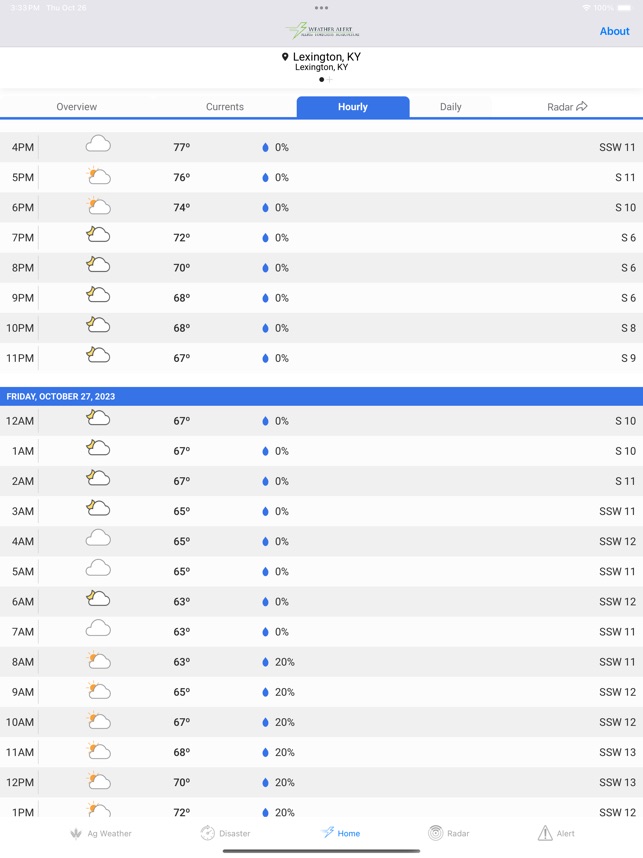Select the 63° temperature at 7AM
This screenshot has width=643, height=858.
[182, 631]
